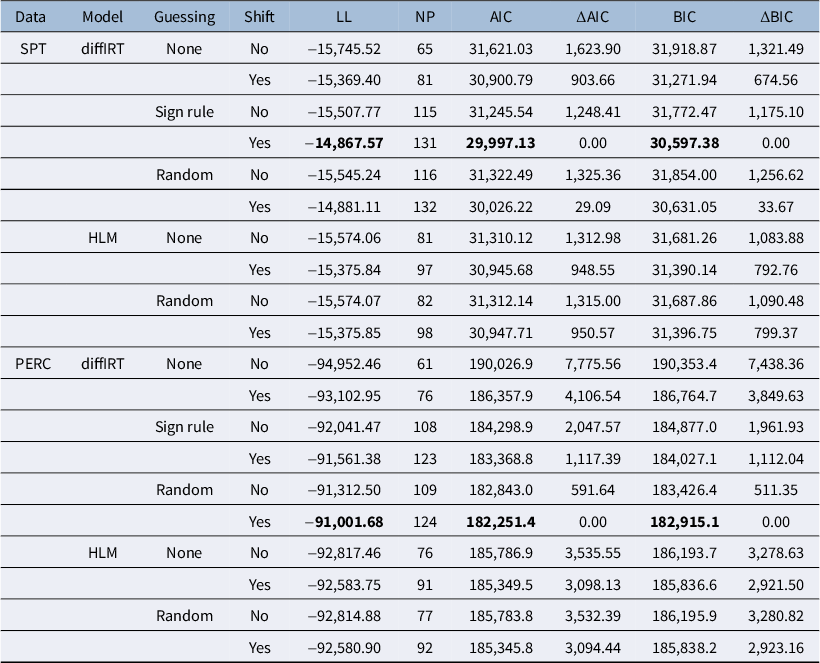Select the LL cell −92,580.90
This screenshot has height=663, width=820.
click(x=344, y=647)
